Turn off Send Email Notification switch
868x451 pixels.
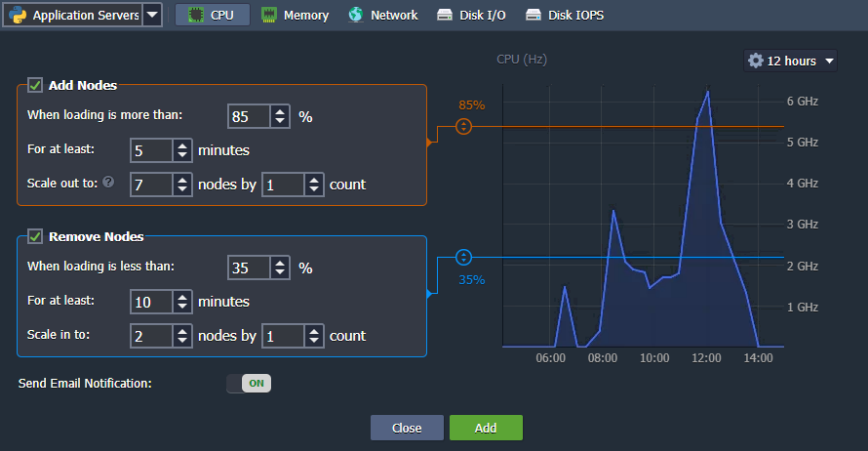(249, 383)
